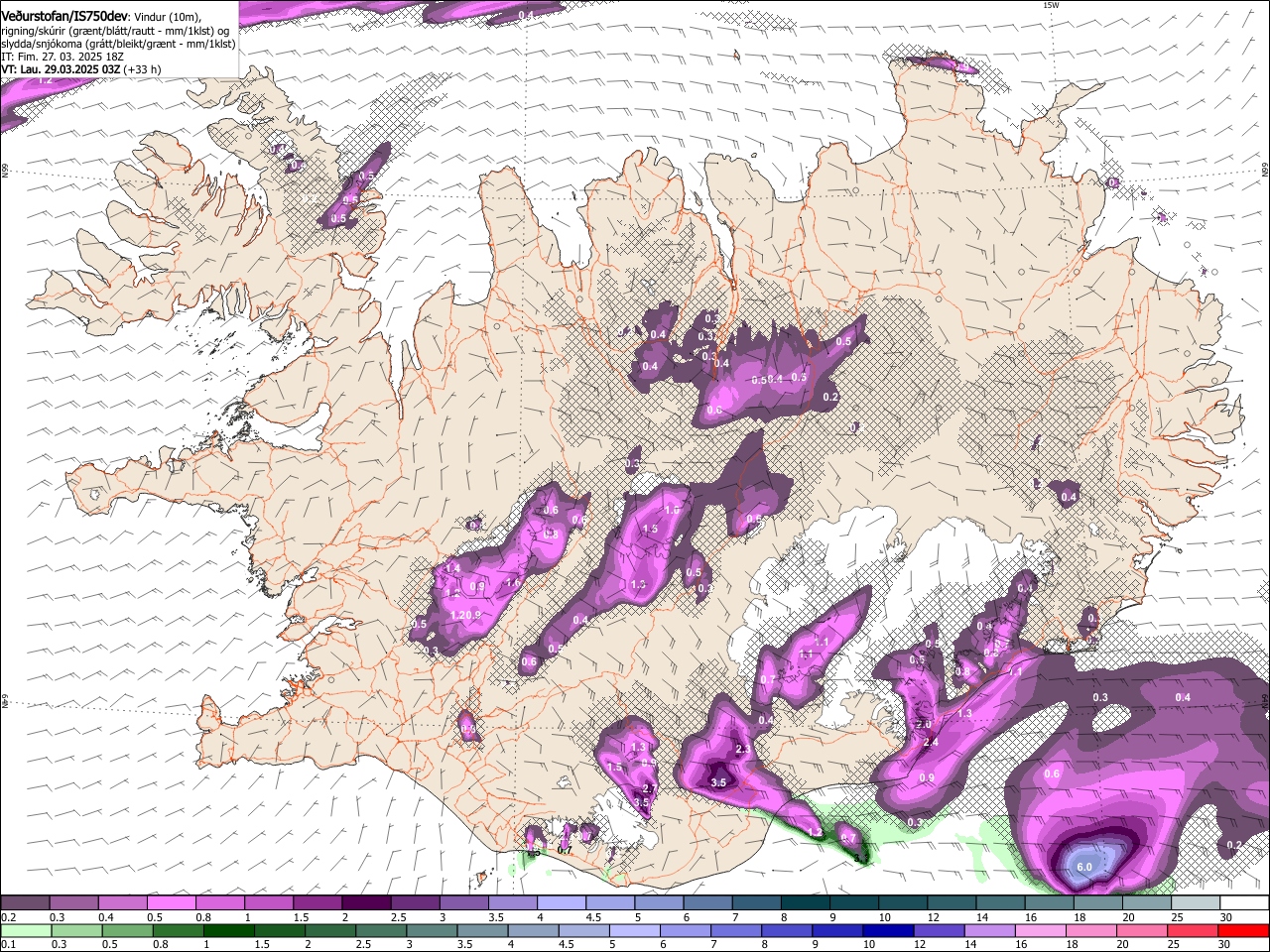Pick top legend pale grey swatch 25 to 30

click(x=1196, y=903)
